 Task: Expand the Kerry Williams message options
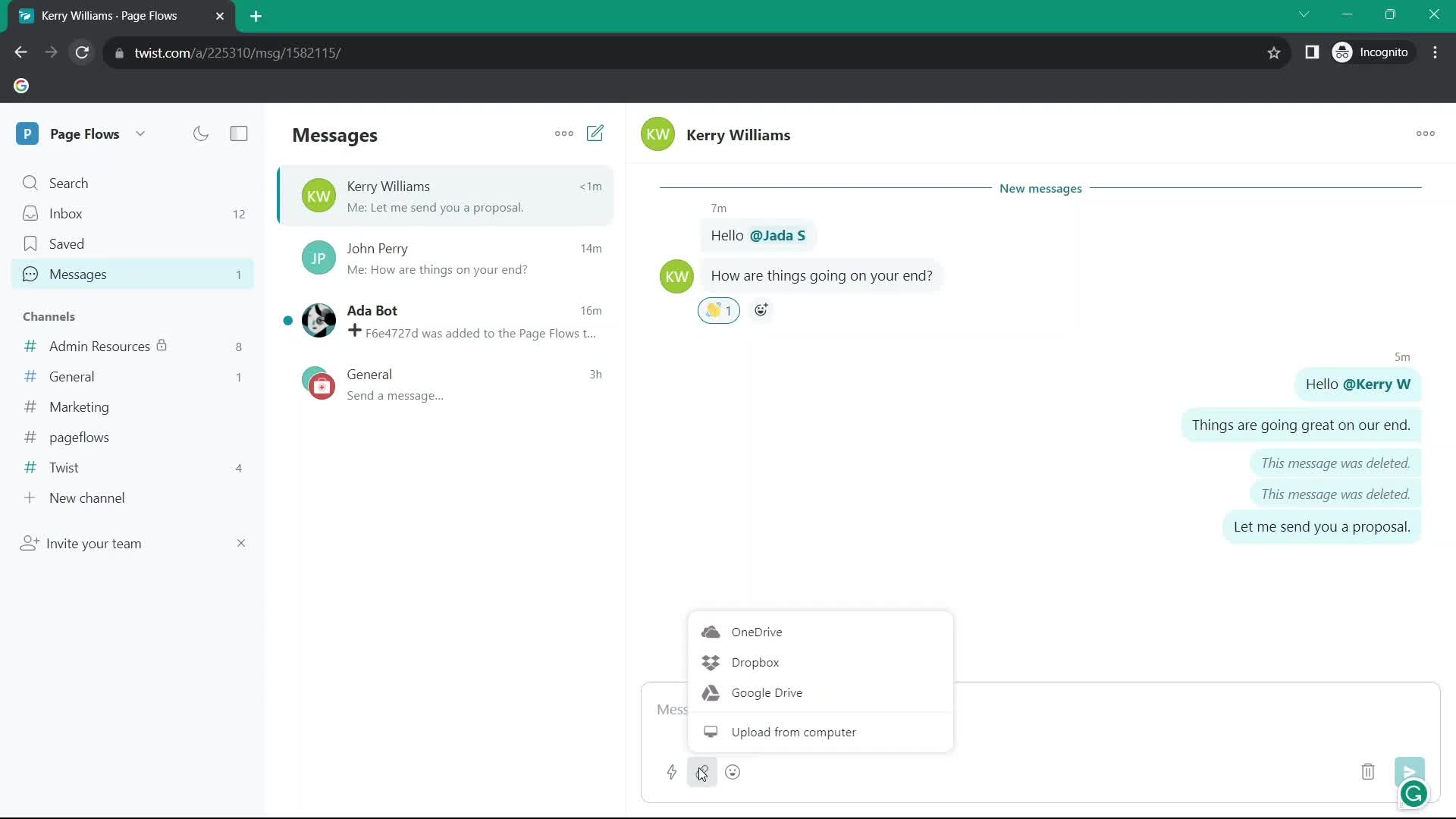(x=1425, y=133)
